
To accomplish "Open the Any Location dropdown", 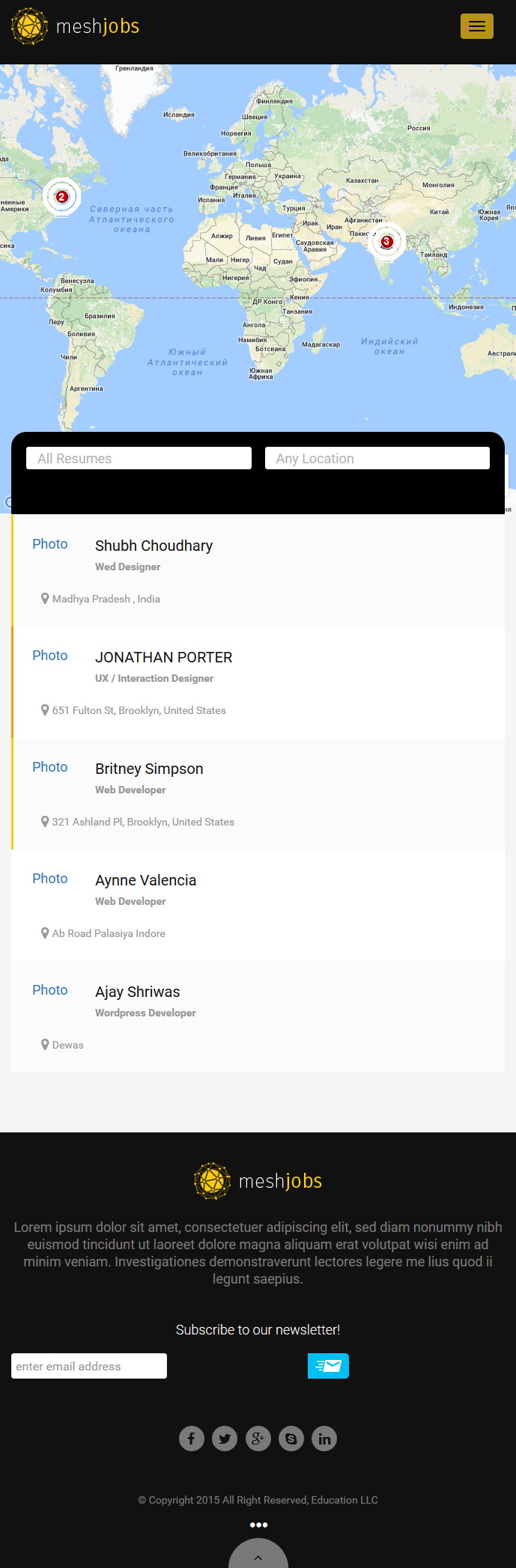I will [x=377, y=458].
